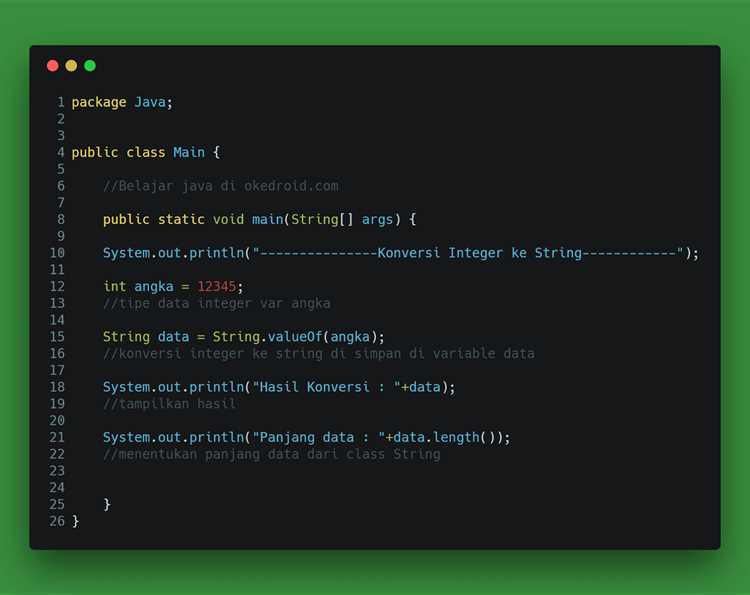Click the 'public static void main' line
750x595 pixels.
tap(259, 220)
